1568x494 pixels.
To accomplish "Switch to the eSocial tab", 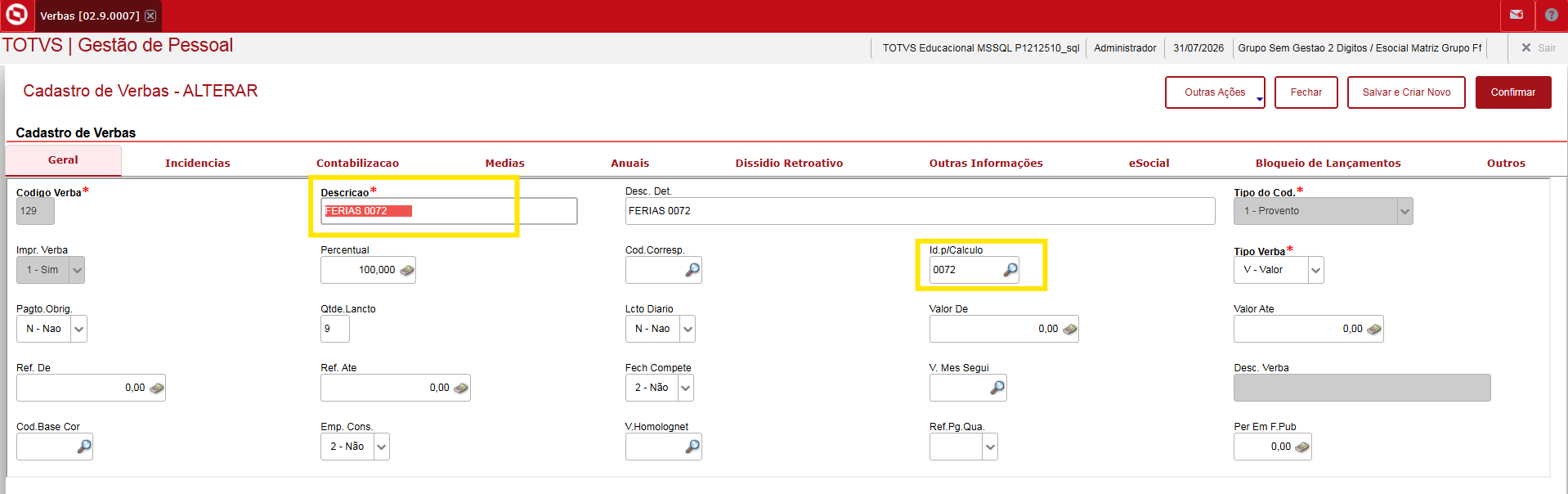I will (1149, 163).
